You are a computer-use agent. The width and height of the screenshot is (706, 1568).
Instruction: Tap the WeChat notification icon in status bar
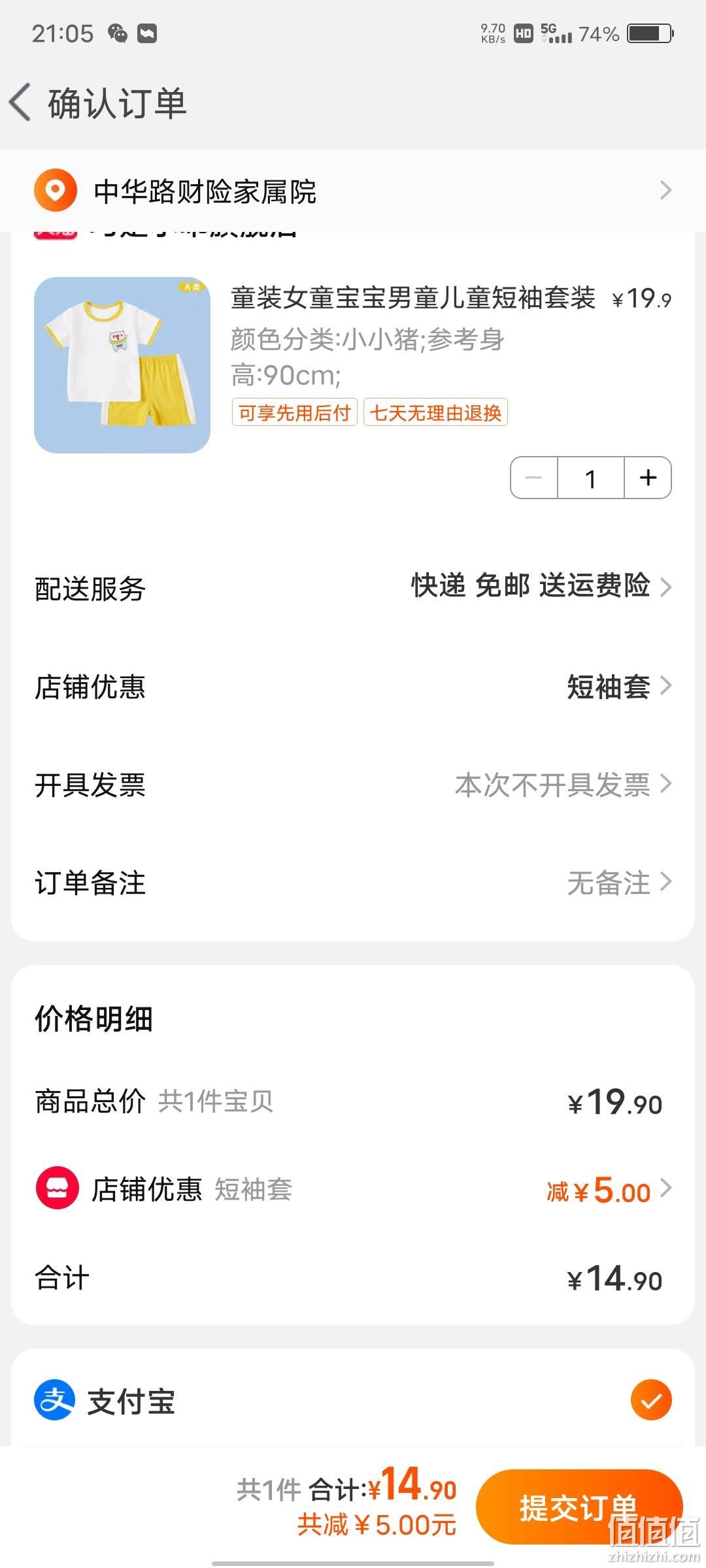click(118, 33)
